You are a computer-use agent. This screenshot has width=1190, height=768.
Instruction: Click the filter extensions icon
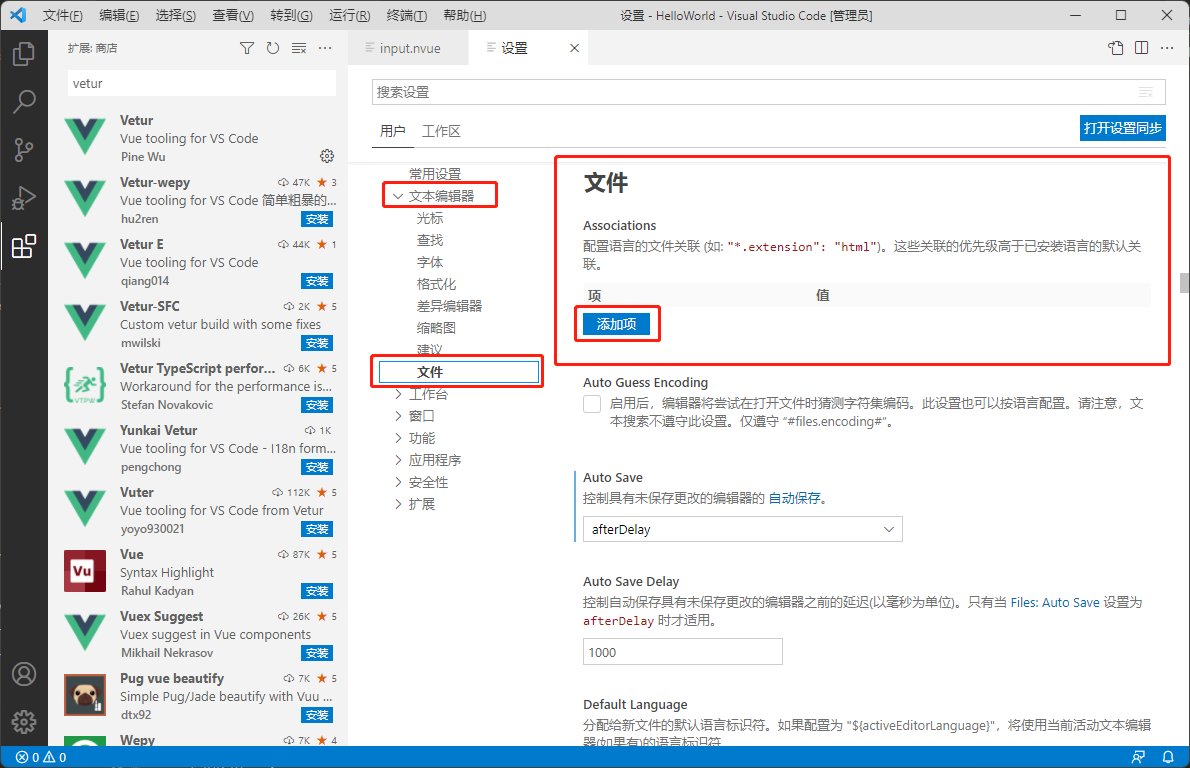(246, 47)
